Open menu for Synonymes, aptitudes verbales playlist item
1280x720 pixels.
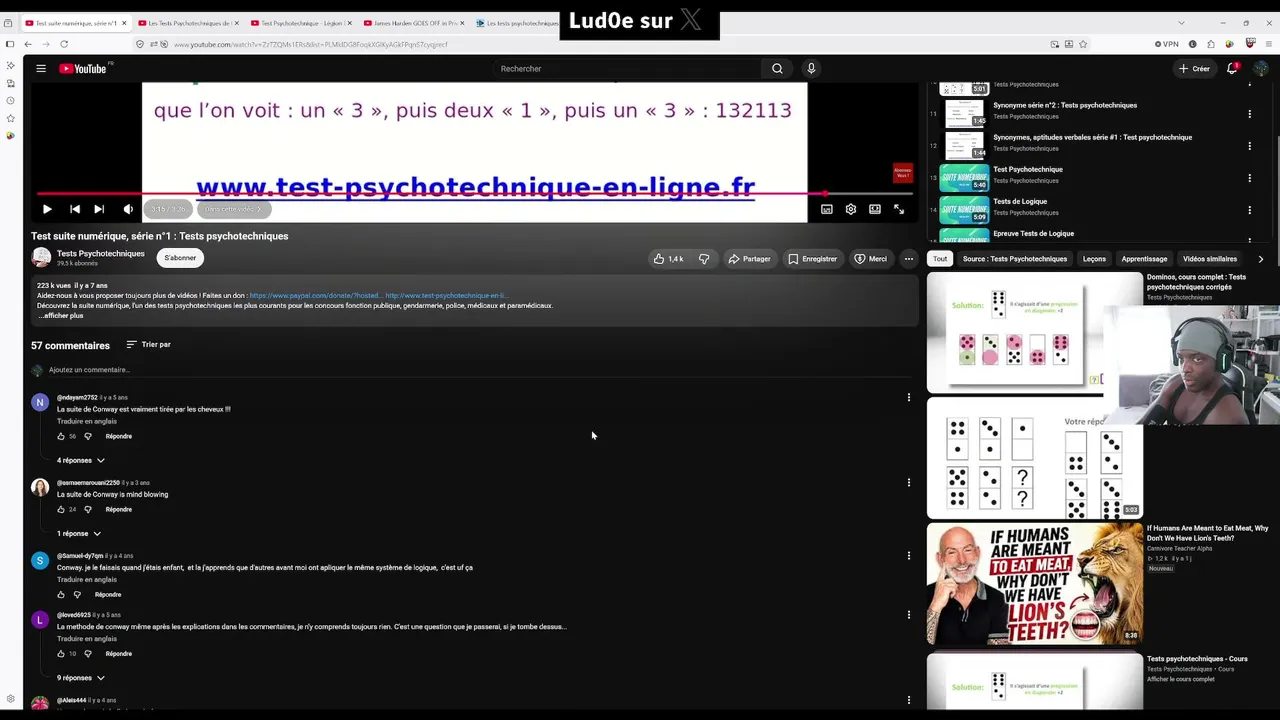1249,146
